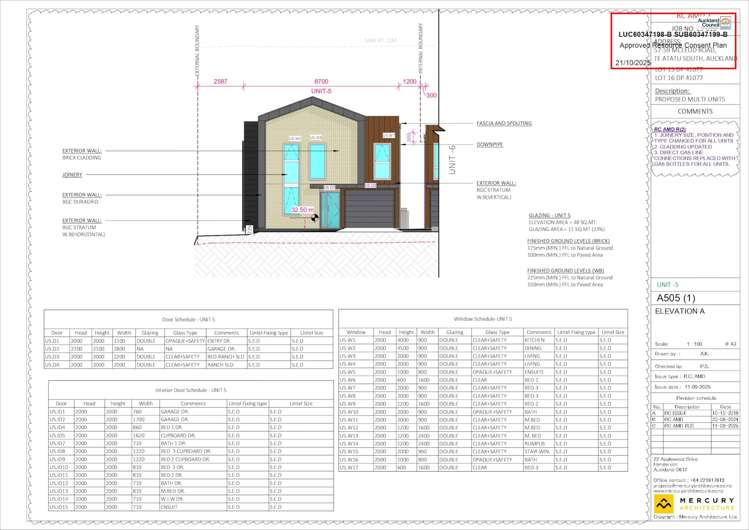Click the address line "TE ATATU SOUTH, AUCKLAND"
Screen dimensions: 749x530
point(696,58)
